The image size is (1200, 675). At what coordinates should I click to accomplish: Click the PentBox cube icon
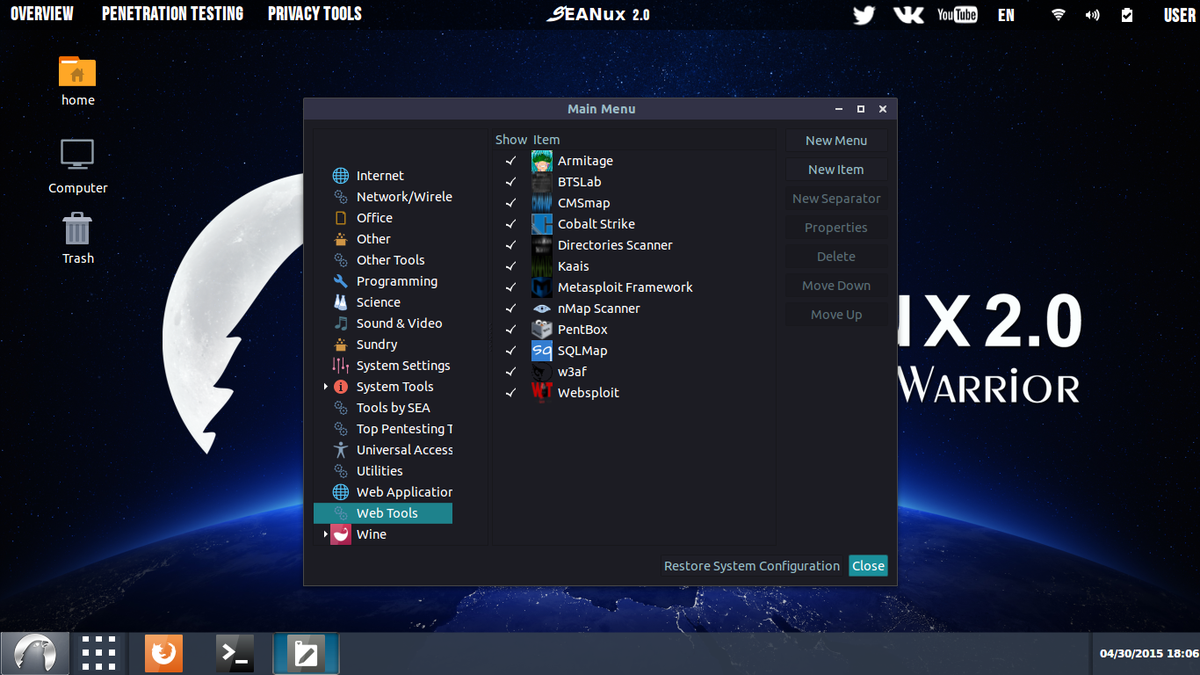pos(541,329)
